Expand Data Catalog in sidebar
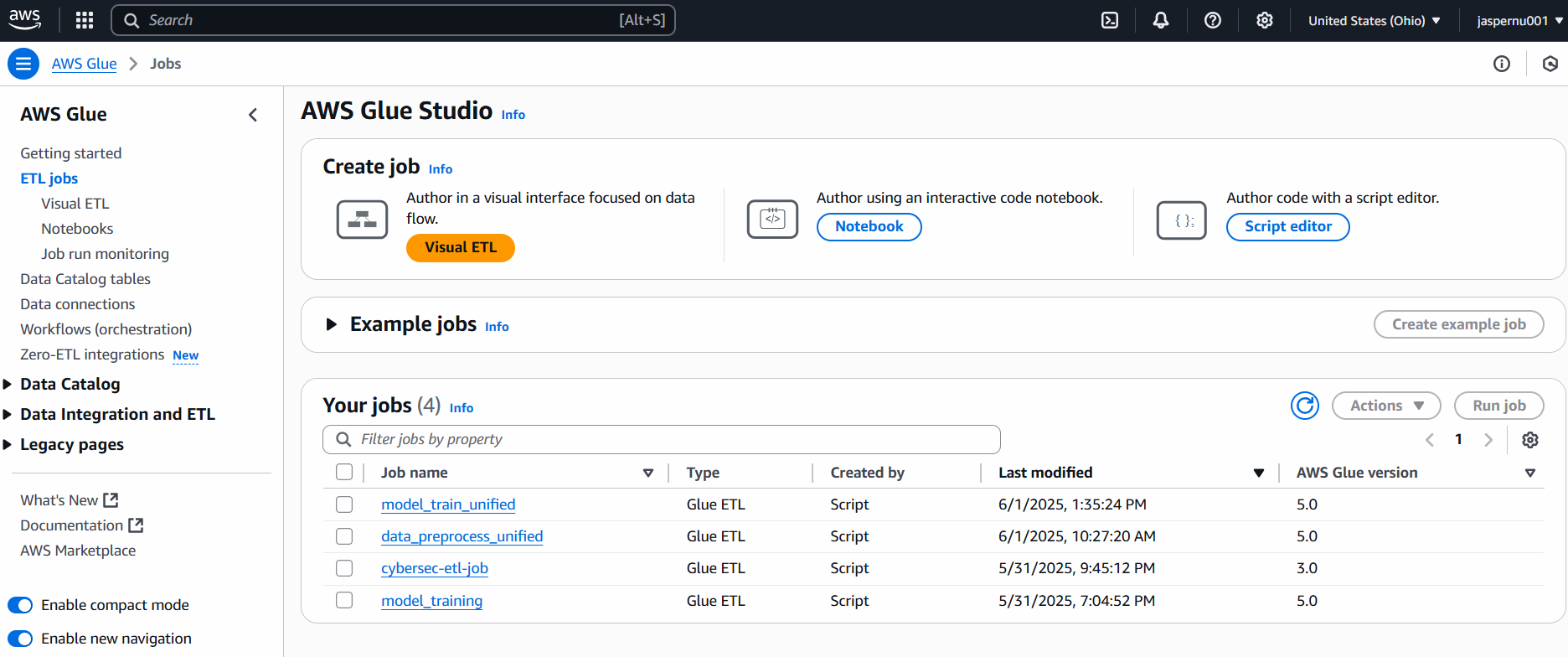1568x657 pixels. [x=8, y=384]
